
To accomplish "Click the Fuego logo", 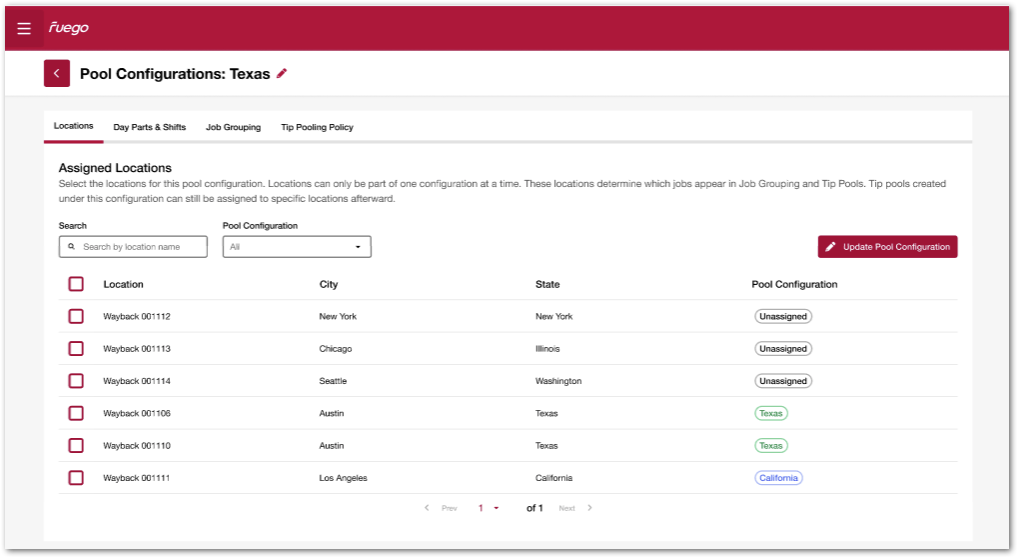I will point(69,28).
